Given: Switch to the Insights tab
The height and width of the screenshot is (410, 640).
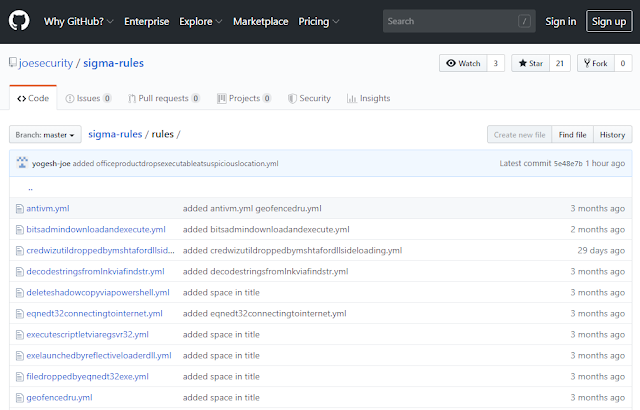Looking at the screenshot, I should click(x=369, y=98).
